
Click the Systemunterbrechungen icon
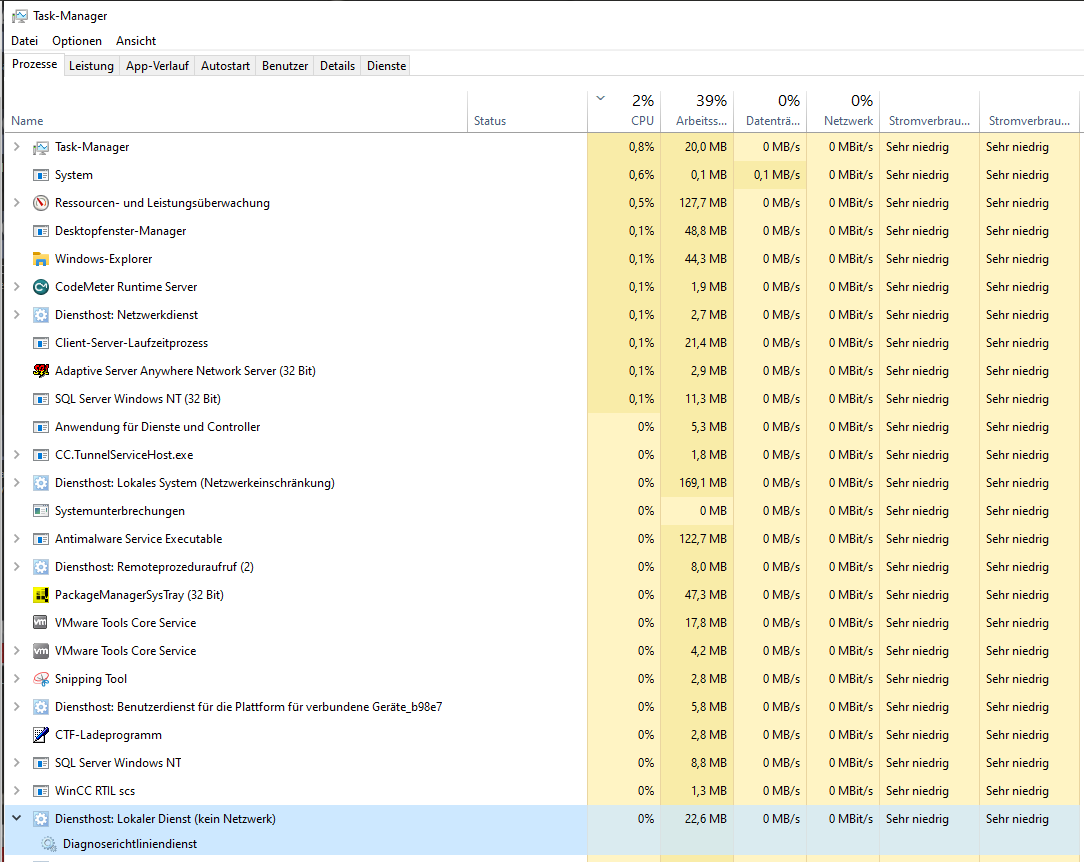click(x=41, y=511)
